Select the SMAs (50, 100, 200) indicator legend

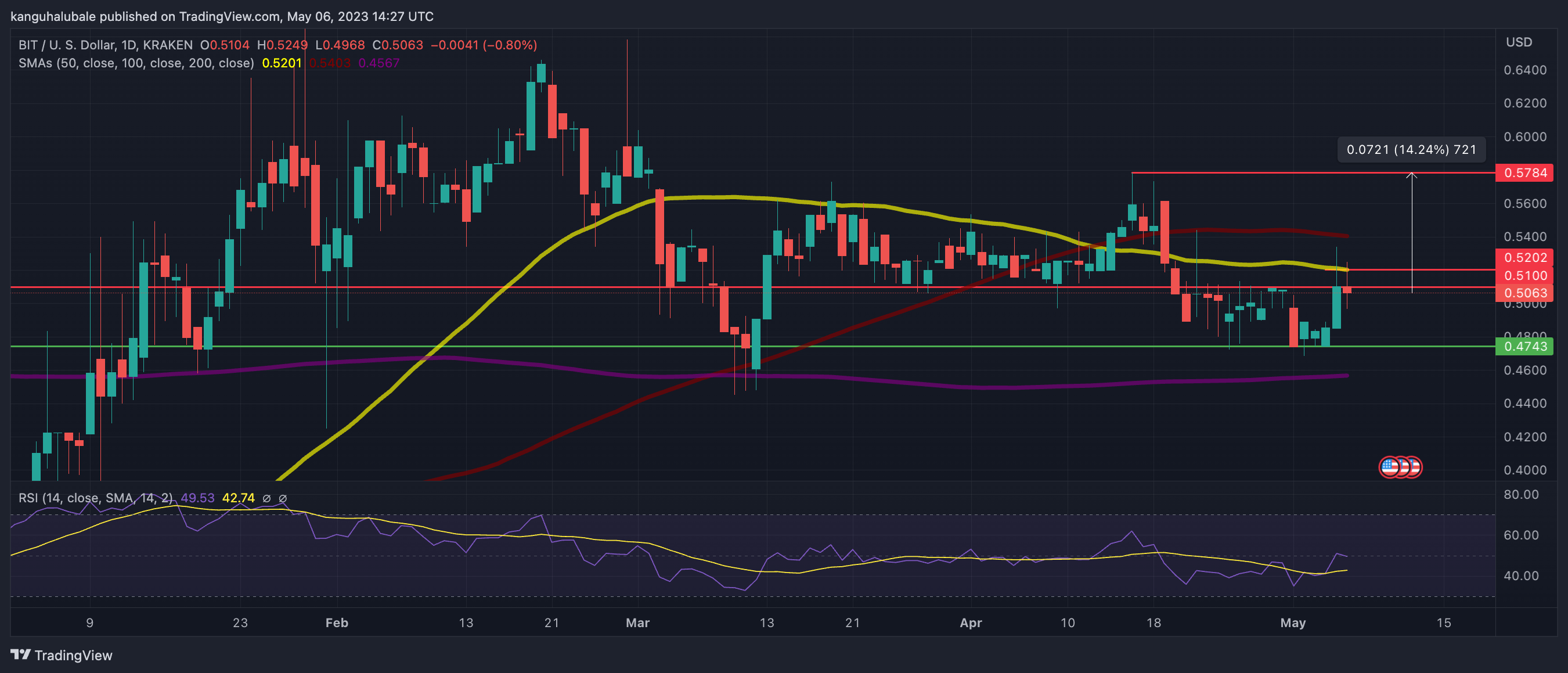click(x=136, y=63)
